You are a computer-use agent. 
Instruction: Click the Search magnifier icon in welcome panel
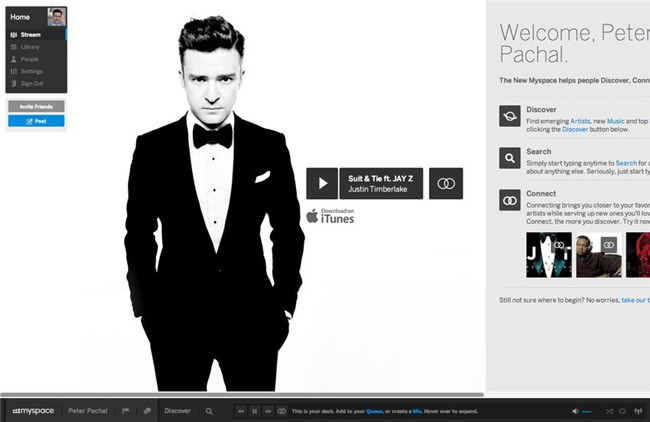[510, 158]
